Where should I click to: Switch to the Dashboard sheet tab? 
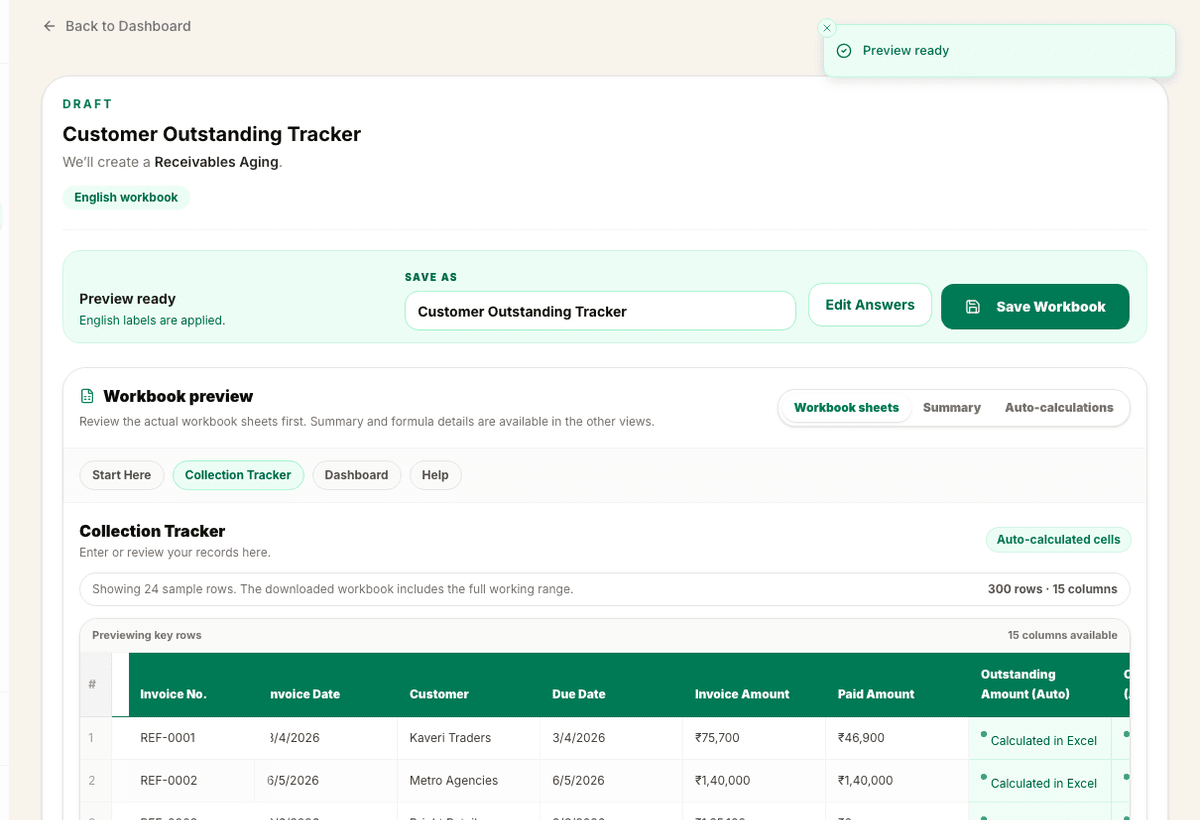(x=356, y=475)
